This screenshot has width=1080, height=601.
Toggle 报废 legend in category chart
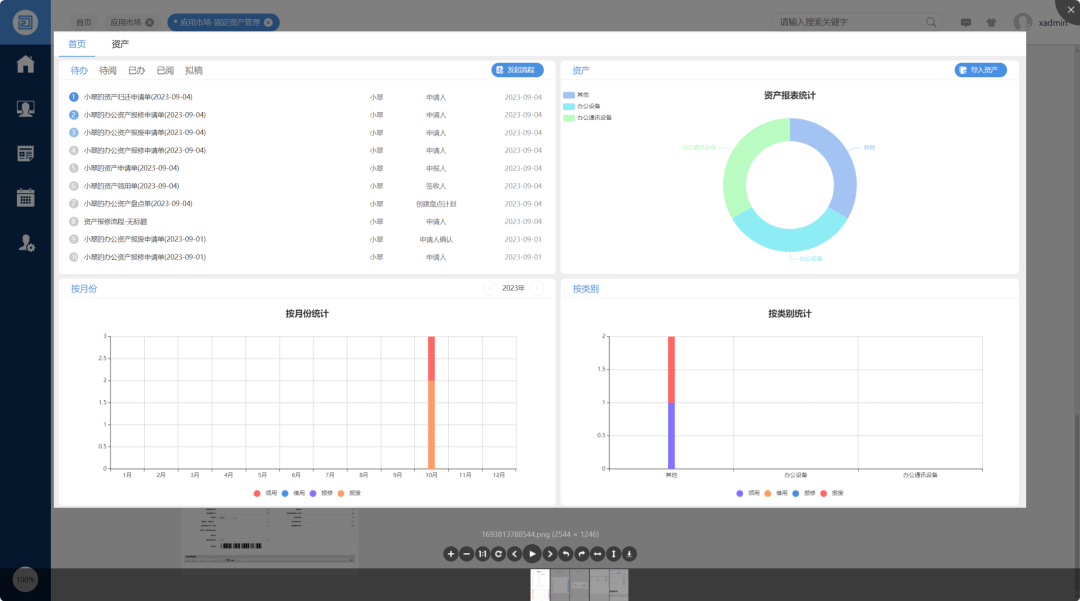coord(831,493)
